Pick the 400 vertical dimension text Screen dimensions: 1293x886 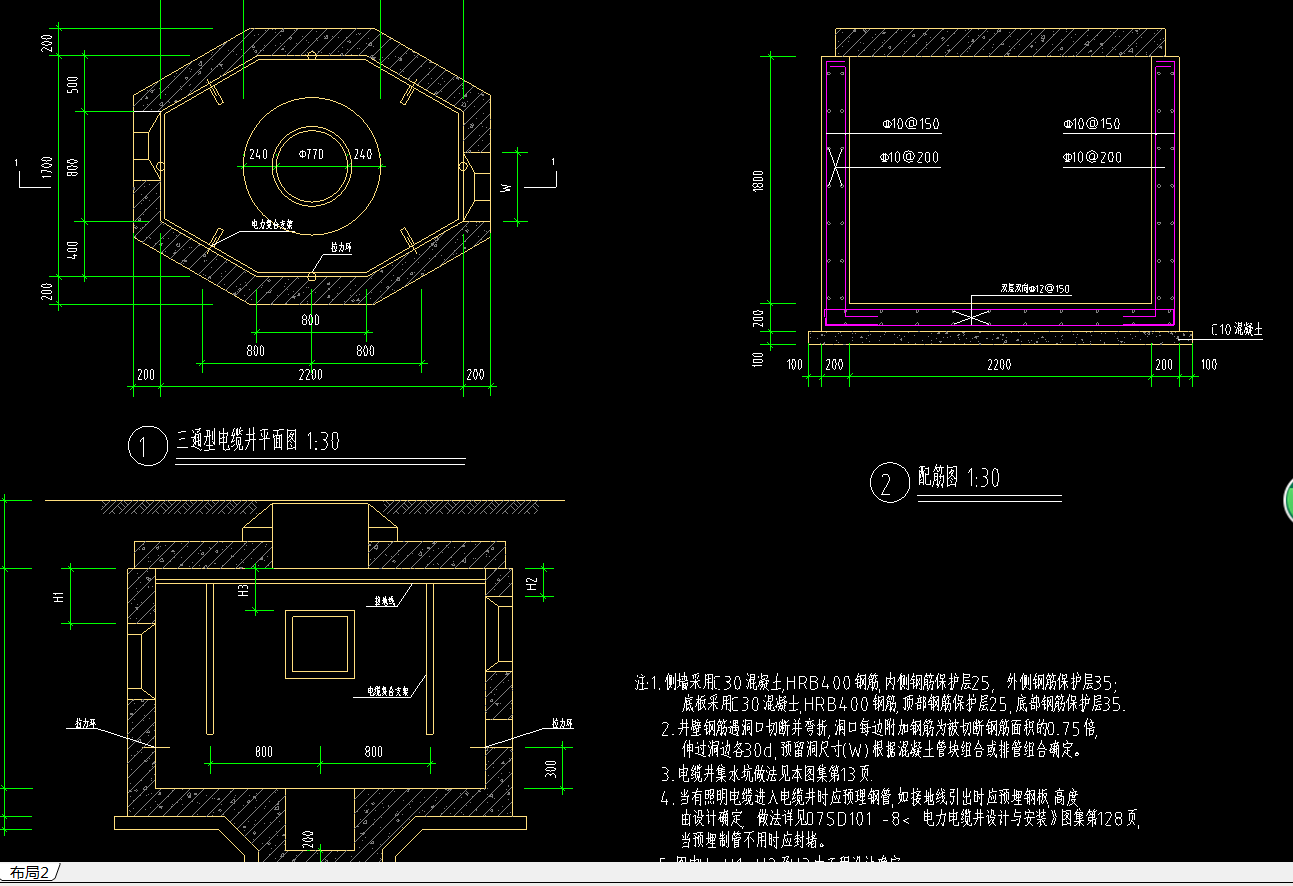pos(72,249)
